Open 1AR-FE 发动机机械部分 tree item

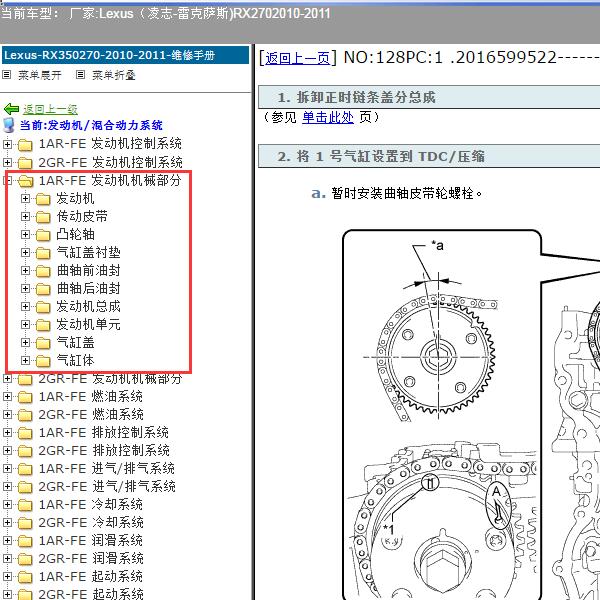[110, 180]
